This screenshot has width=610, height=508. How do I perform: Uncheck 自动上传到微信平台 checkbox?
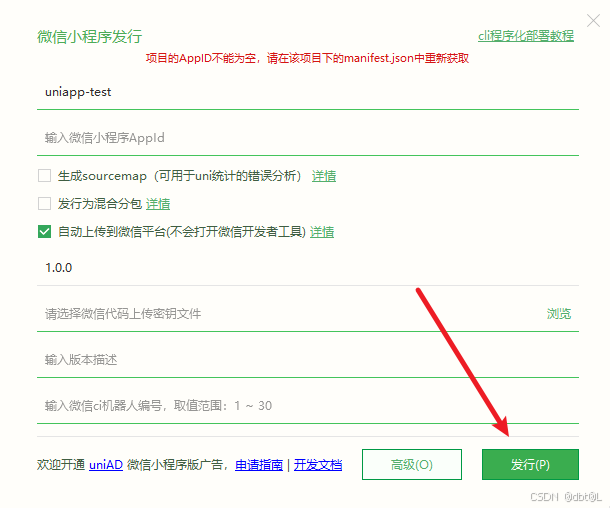coord(44,231)
